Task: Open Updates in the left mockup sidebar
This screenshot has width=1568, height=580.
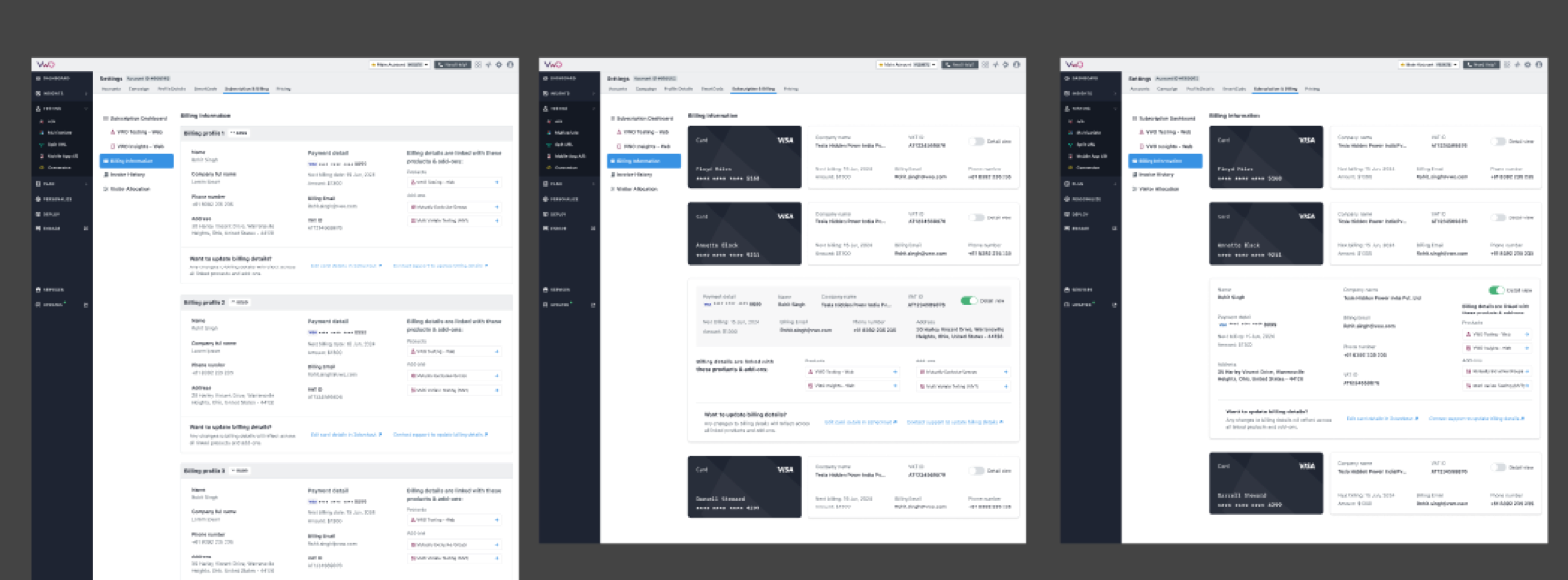Action: click(x=51, y=305)
